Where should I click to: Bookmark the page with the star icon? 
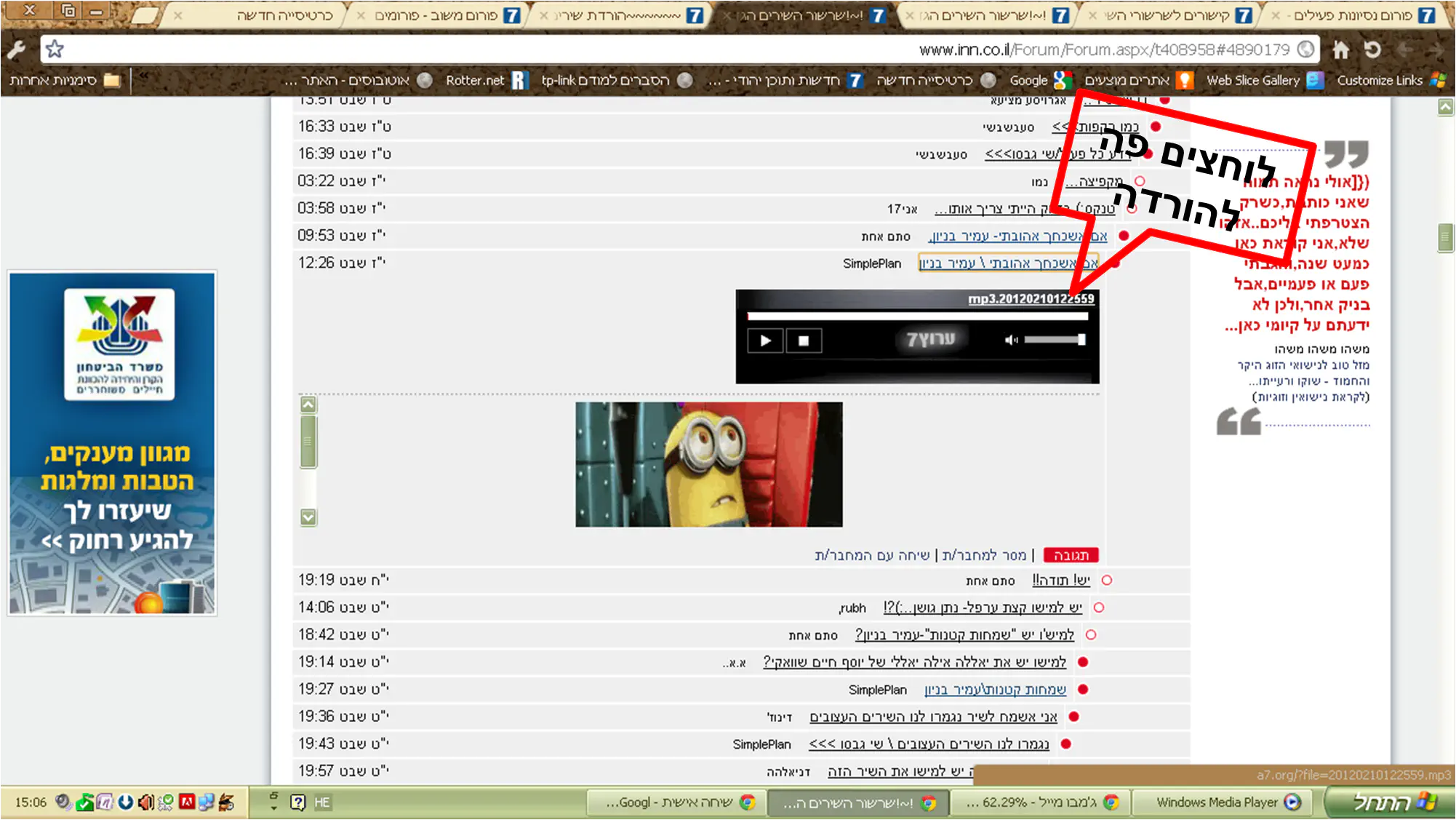click(55, 49)
